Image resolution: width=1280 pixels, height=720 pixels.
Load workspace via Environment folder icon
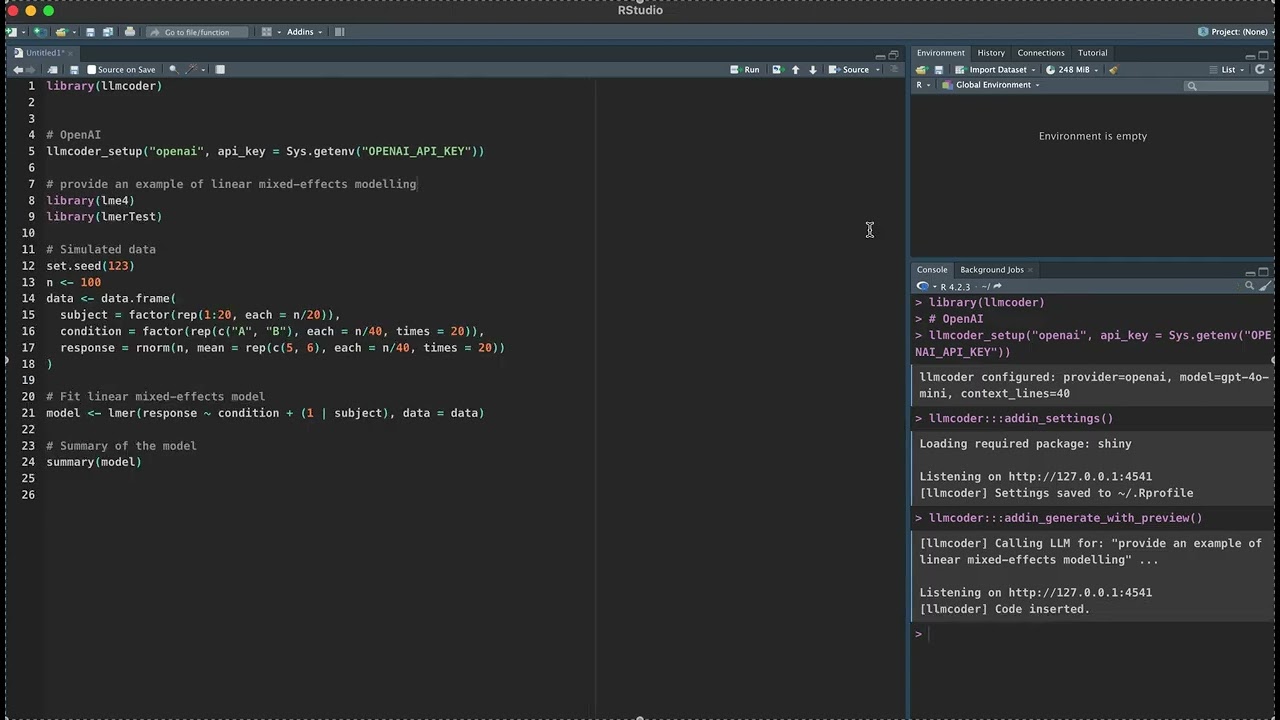(x=921, y=70)
